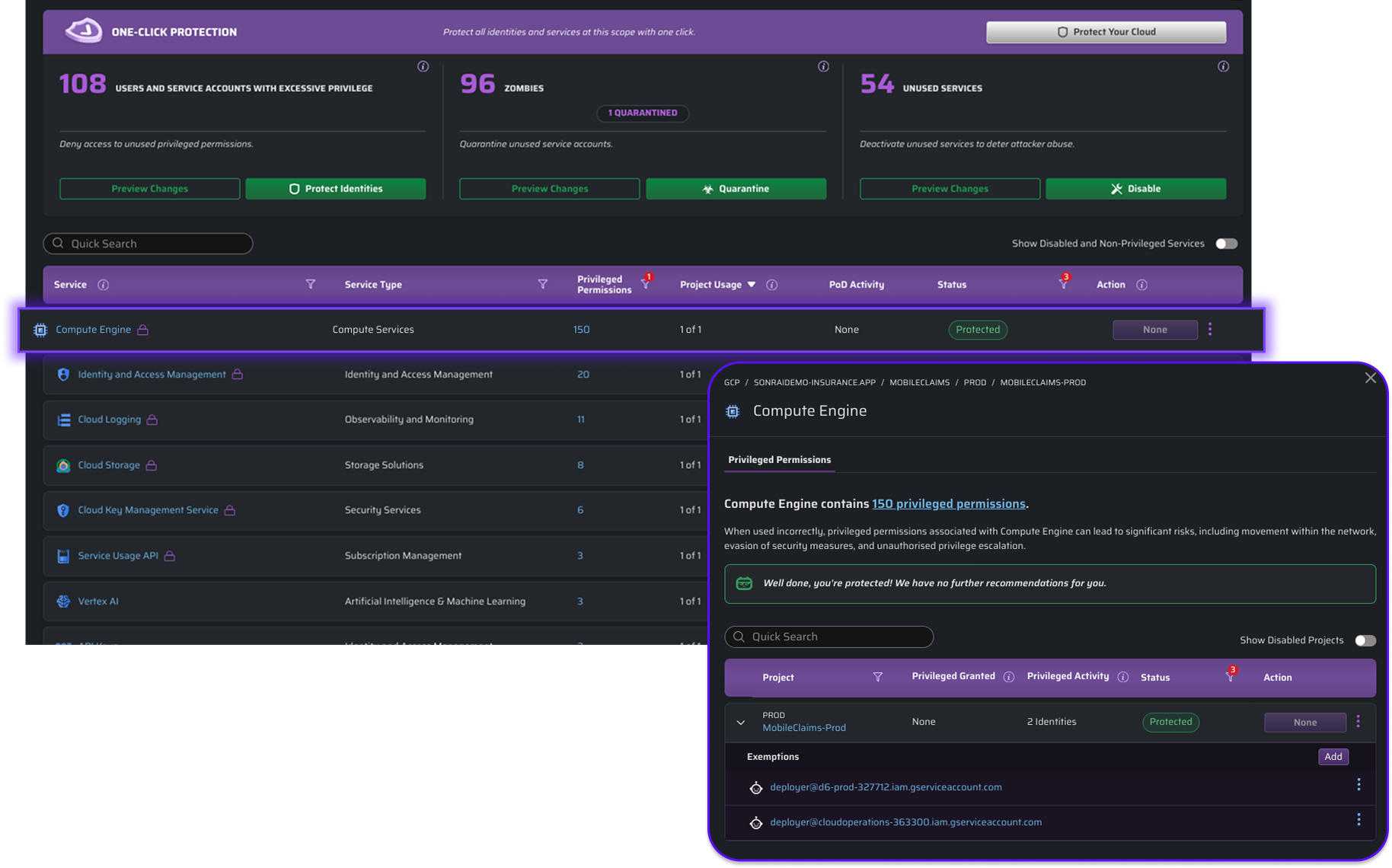The width and height of the screenshot is (1392, 868).
Task: Open MobileClaims-Prod project link
Action: pos(804,728)
